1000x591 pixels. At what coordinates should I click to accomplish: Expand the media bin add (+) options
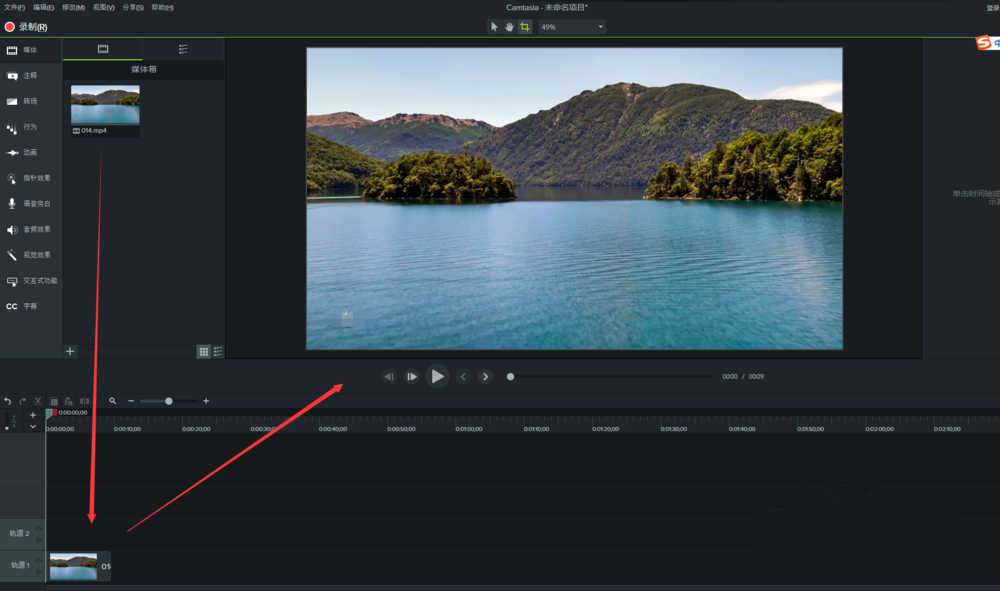point(69,351)
